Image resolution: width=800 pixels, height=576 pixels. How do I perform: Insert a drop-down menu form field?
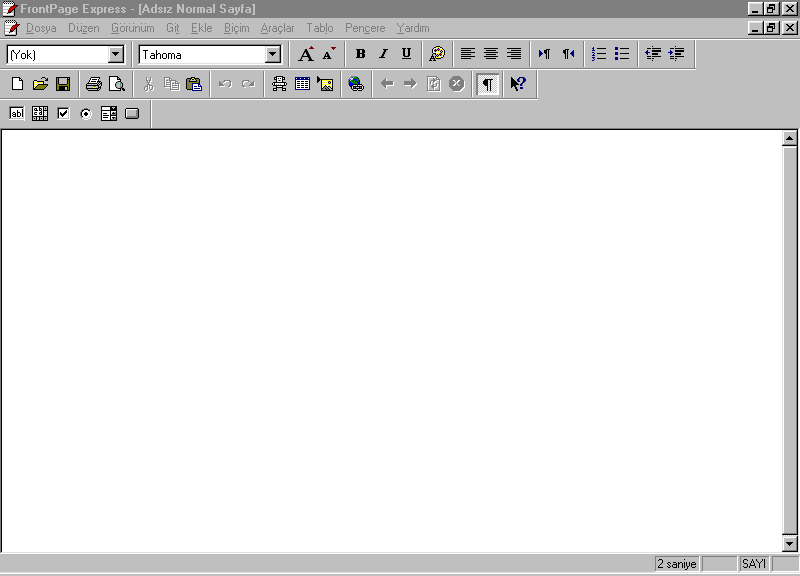click(109, 114)
